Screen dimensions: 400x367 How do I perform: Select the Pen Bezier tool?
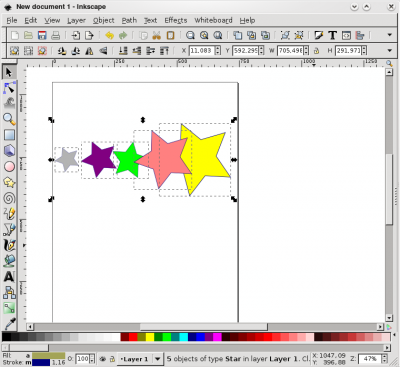click(x=9, y=229)
